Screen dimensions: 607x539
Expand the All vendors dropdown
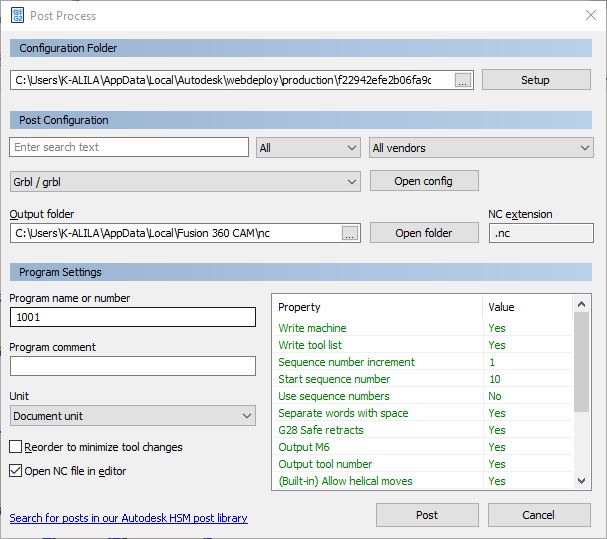point(481,148)
